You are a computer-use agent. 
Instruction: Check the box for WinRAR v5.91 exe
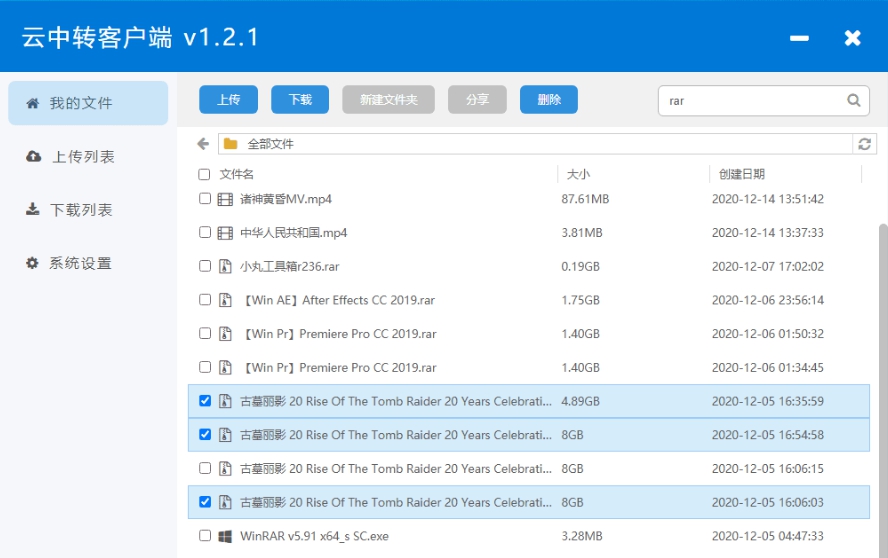pos(205,535)
